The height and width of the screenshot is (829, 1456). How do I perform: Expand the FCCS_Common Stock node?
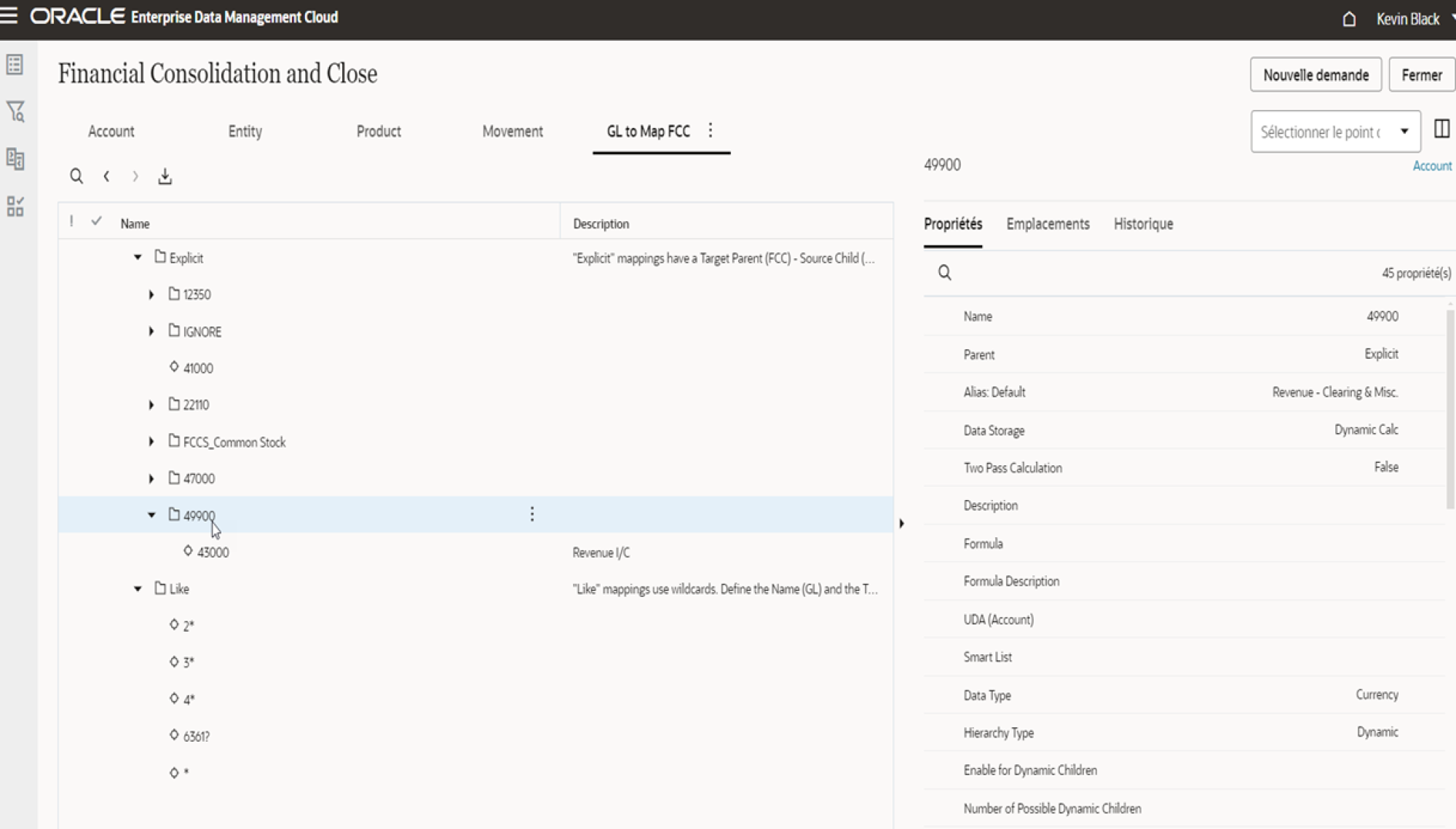point(151,441)
